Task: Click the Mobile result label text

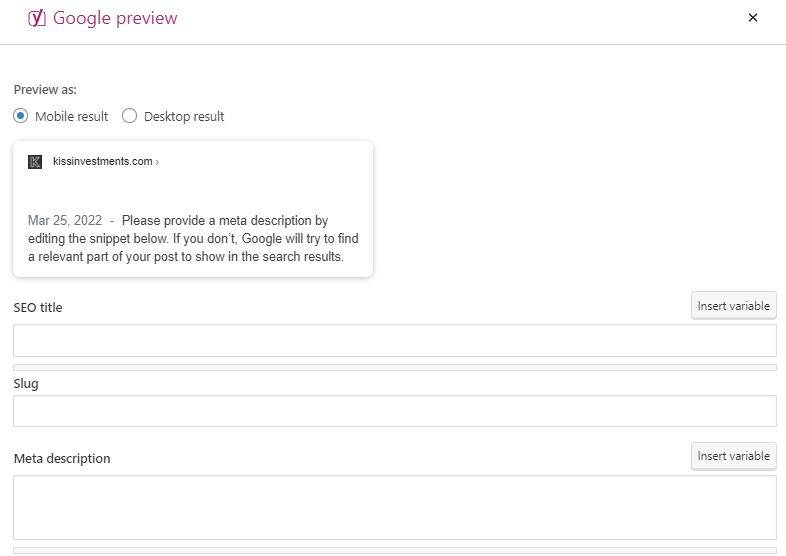Action: [x=71, y=116]
